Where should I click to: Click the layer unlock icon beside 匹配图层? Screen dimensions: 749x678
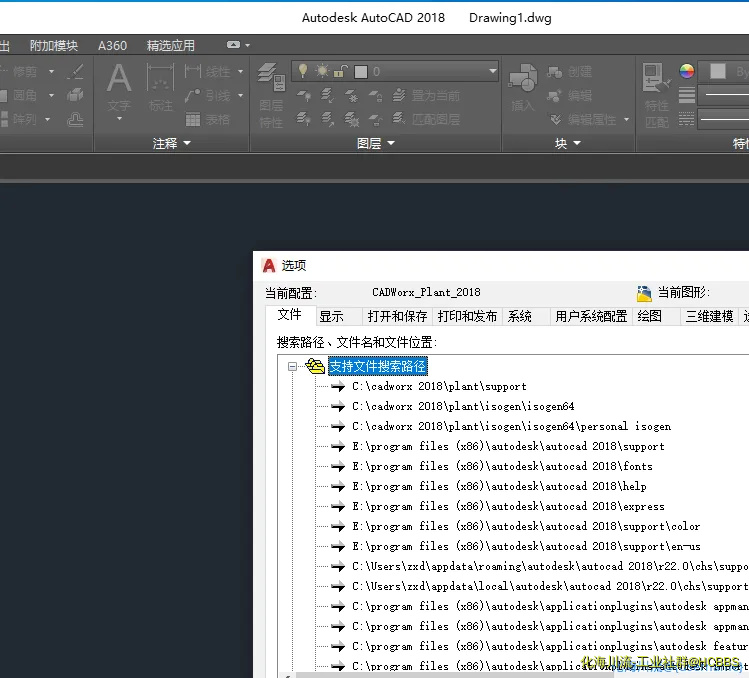click(x=375, y=119)
